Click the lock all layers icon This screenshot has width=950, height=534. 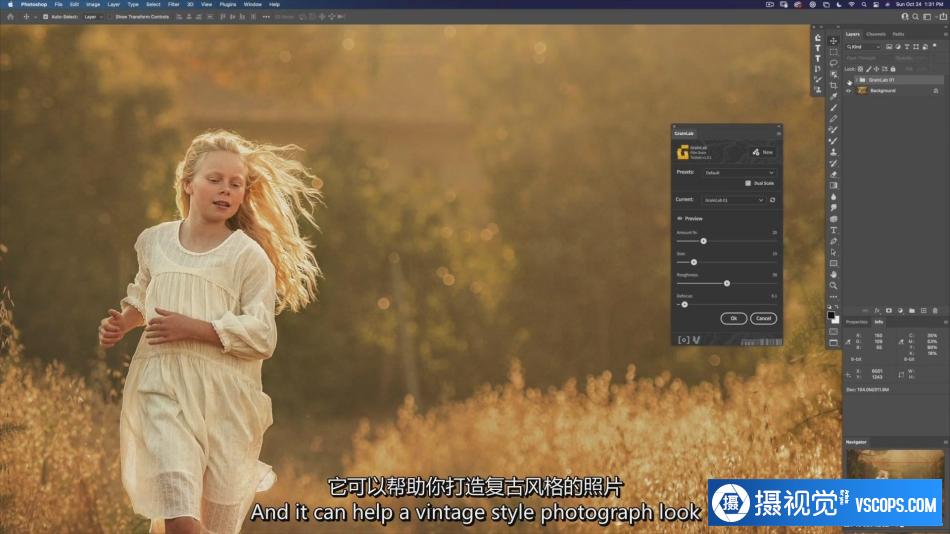892,69
